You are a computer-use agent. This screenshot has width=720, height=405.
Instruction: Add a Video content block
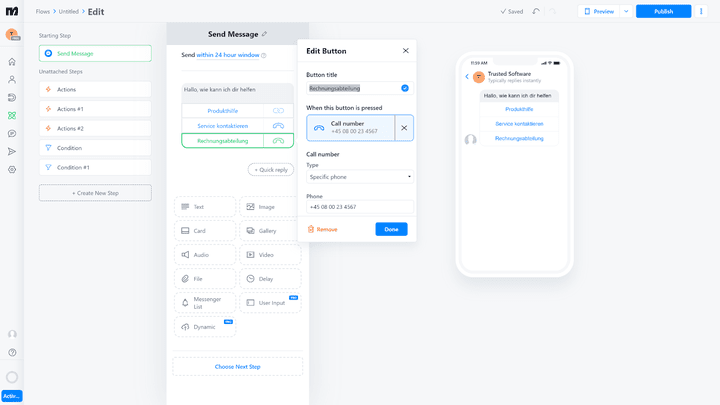(270, 254)
